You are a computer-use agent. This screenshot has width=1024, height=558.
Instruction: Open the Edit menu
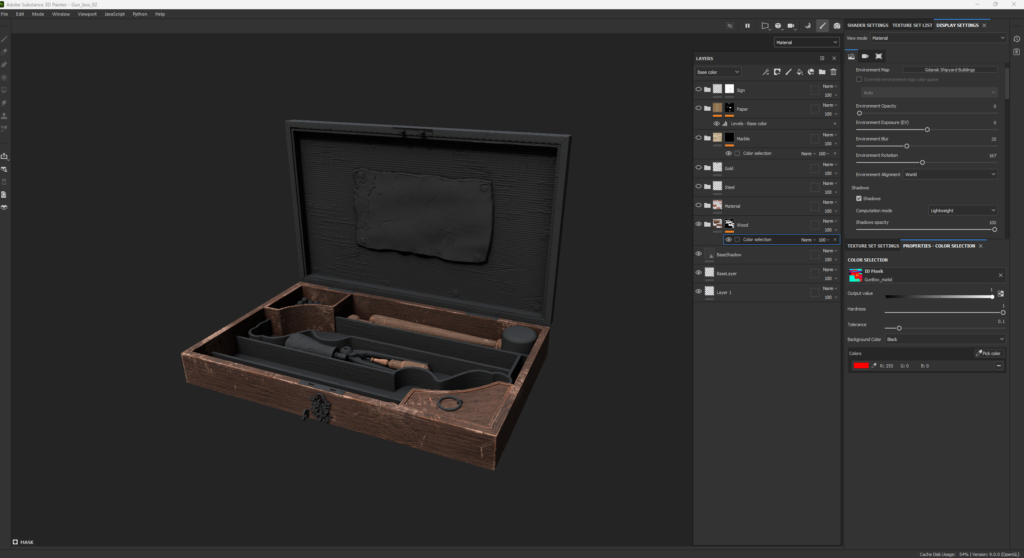point(20,14)
